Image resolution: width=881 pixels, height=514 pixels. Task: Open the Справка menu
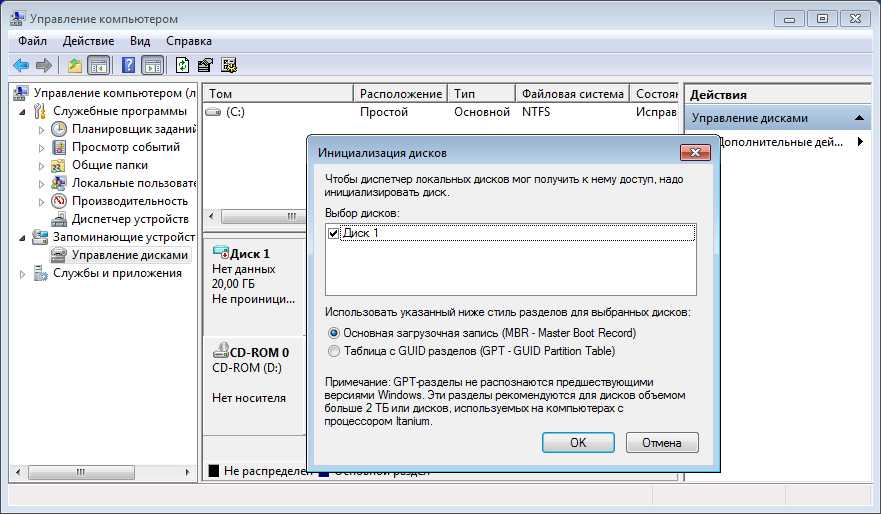188,41
